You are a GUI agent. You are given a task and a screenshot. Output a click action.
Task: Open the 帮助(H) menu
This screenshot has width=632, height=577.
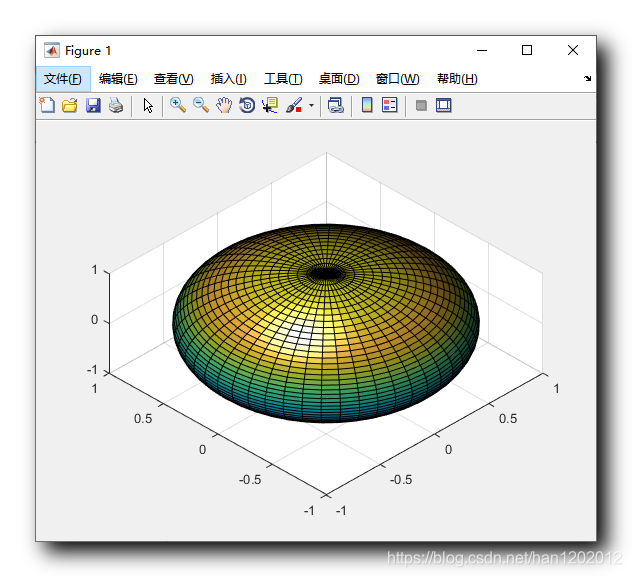pyautogui.click(x=457, y=79)
